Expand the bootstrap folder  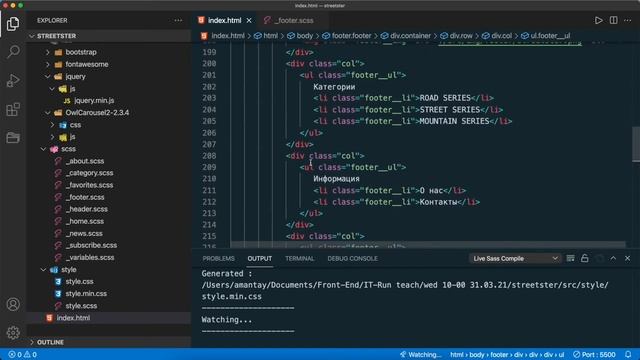(x=80, y=52)
